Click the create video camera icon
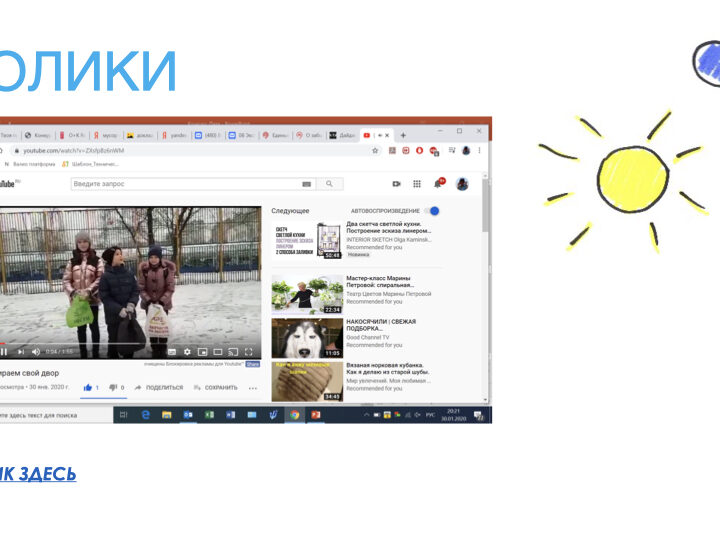Screen dimensions: 720x540 pyautogui.click(x=396, y=184)
